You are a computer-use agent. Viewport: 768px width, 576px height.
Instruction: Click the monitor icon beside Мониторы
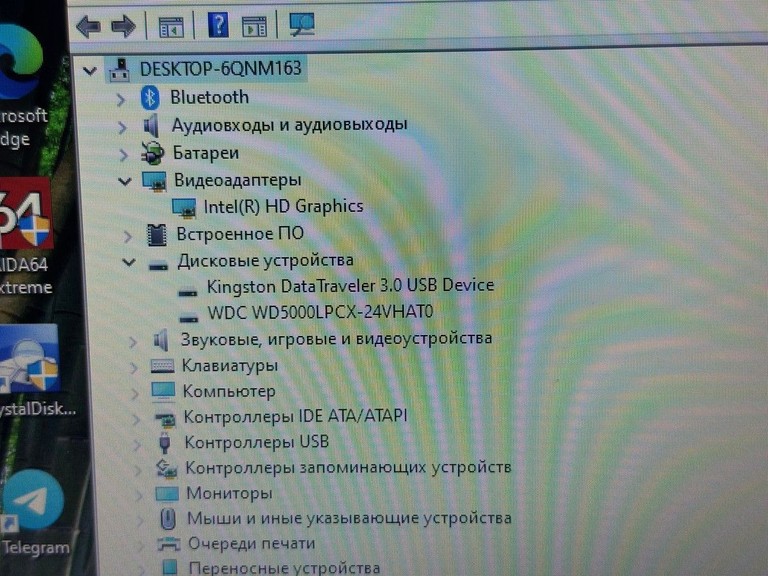point(167,494)
